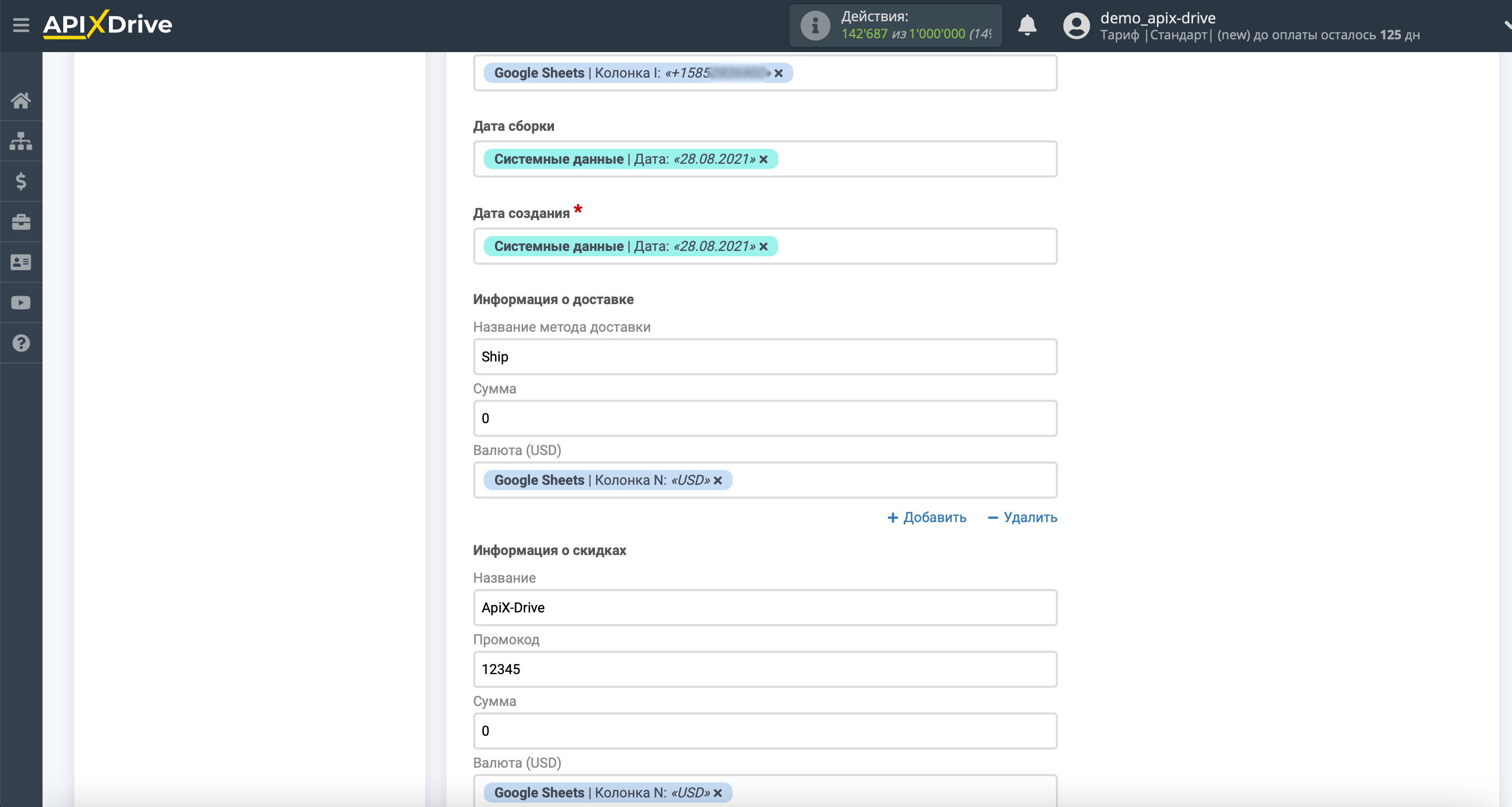
Task: Click the Google Sheets Колонка I tag
Action: pos(637,73)
